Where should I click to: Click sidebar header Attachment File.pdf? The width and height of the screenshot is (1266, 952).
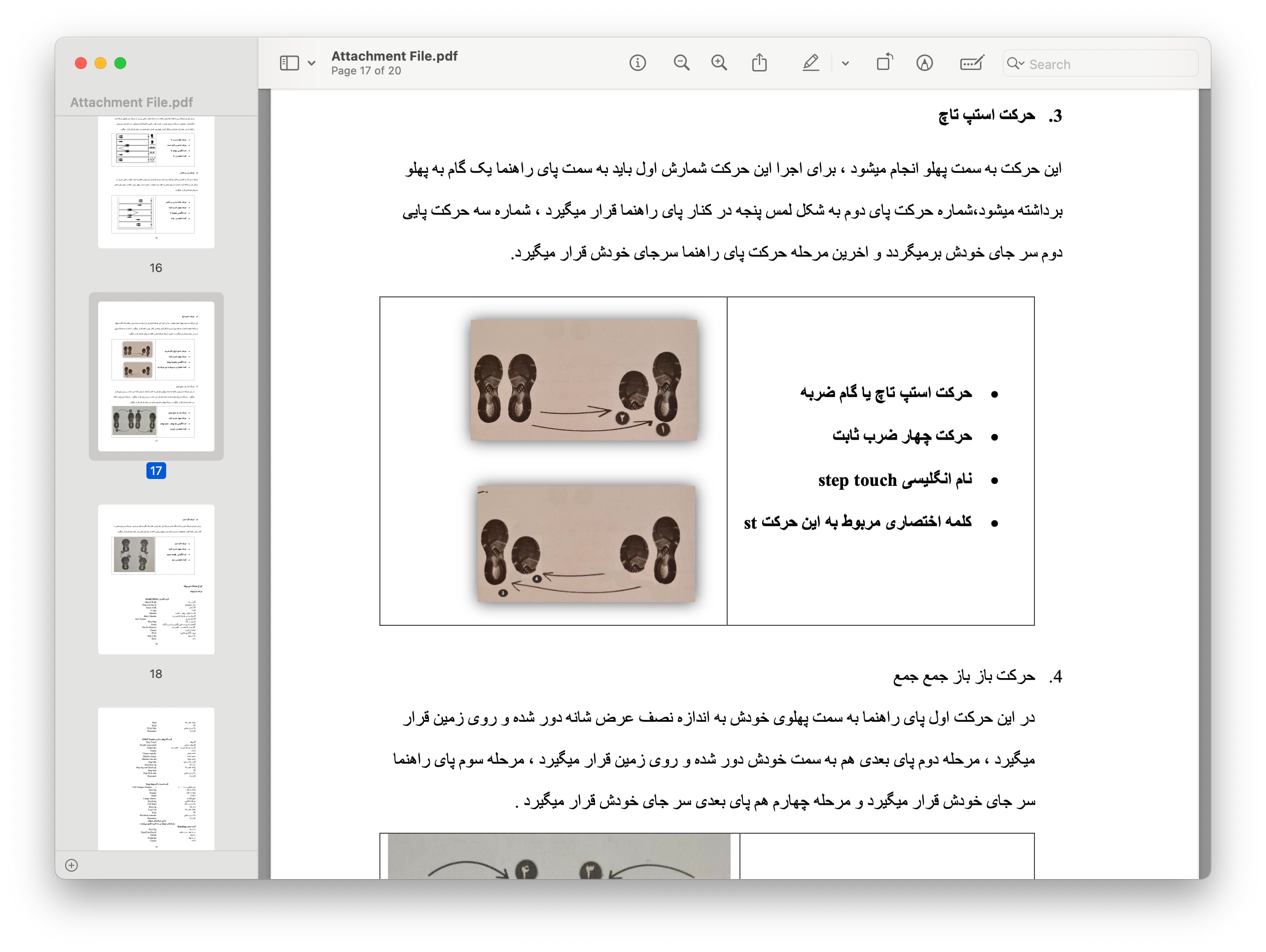(131, 102)
